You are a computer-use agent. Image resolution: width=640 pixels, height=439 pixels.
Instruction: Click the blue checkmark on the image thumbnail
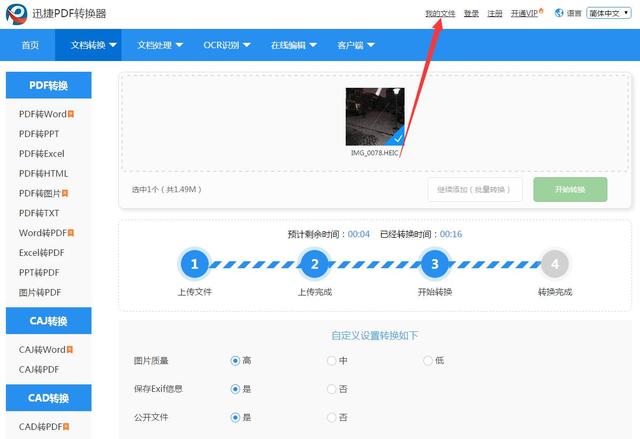[x=398, y=138]
